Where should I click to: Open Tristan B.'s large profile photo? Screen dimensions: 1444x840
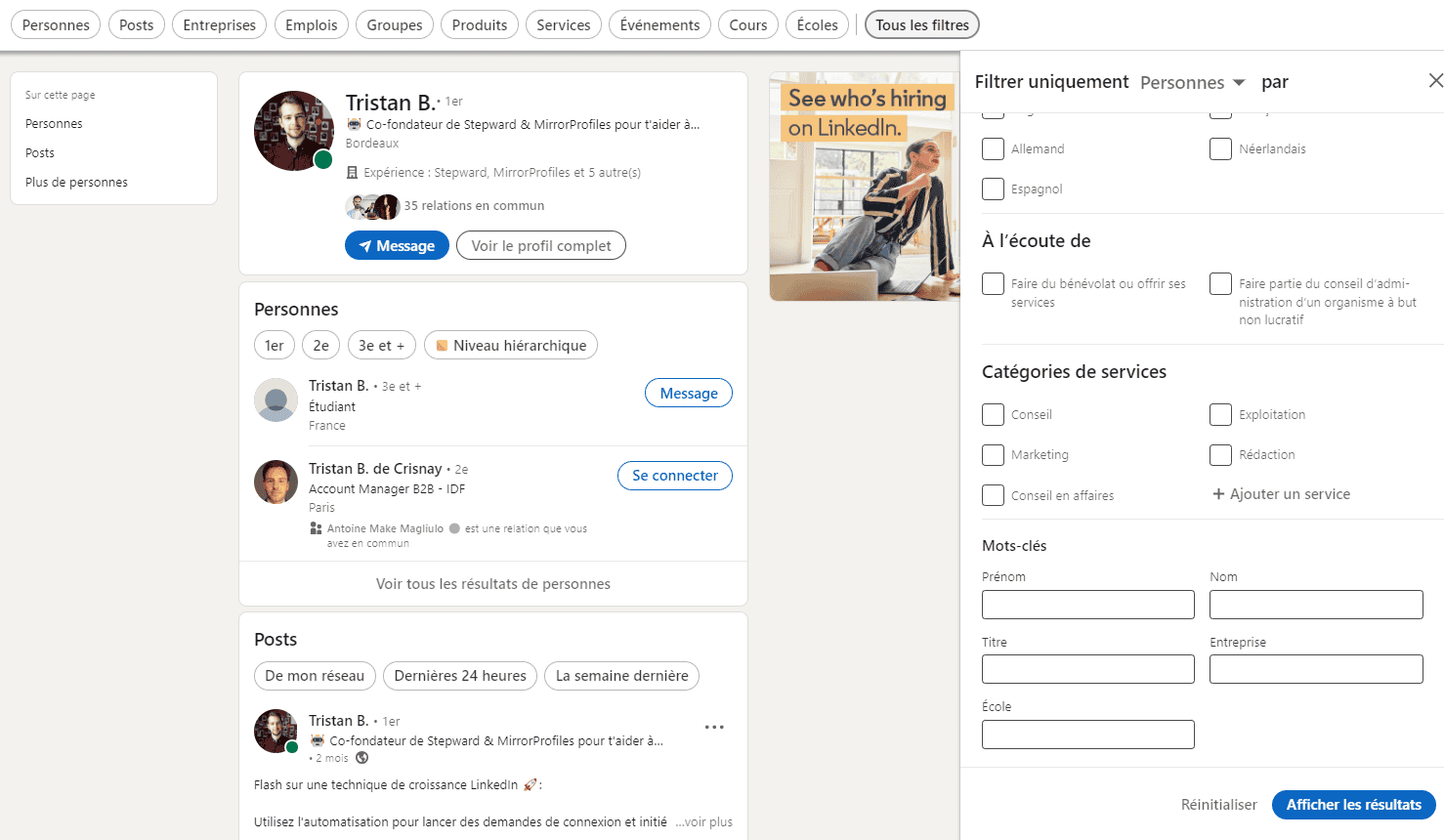pos(294,131)
